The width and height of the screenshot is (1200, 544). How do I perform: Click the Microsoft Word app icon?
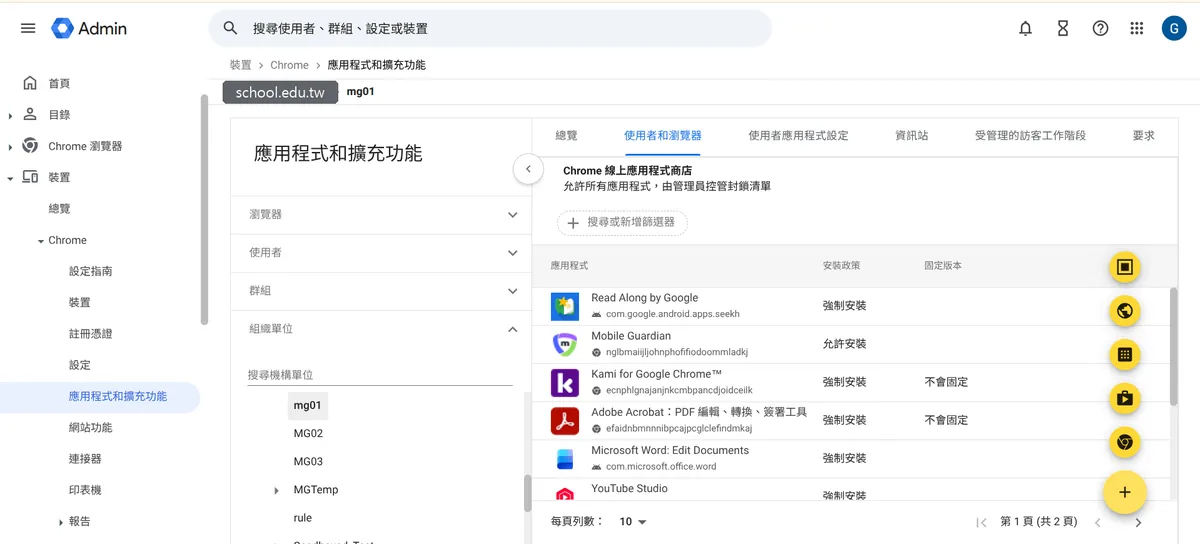(565, 458)
